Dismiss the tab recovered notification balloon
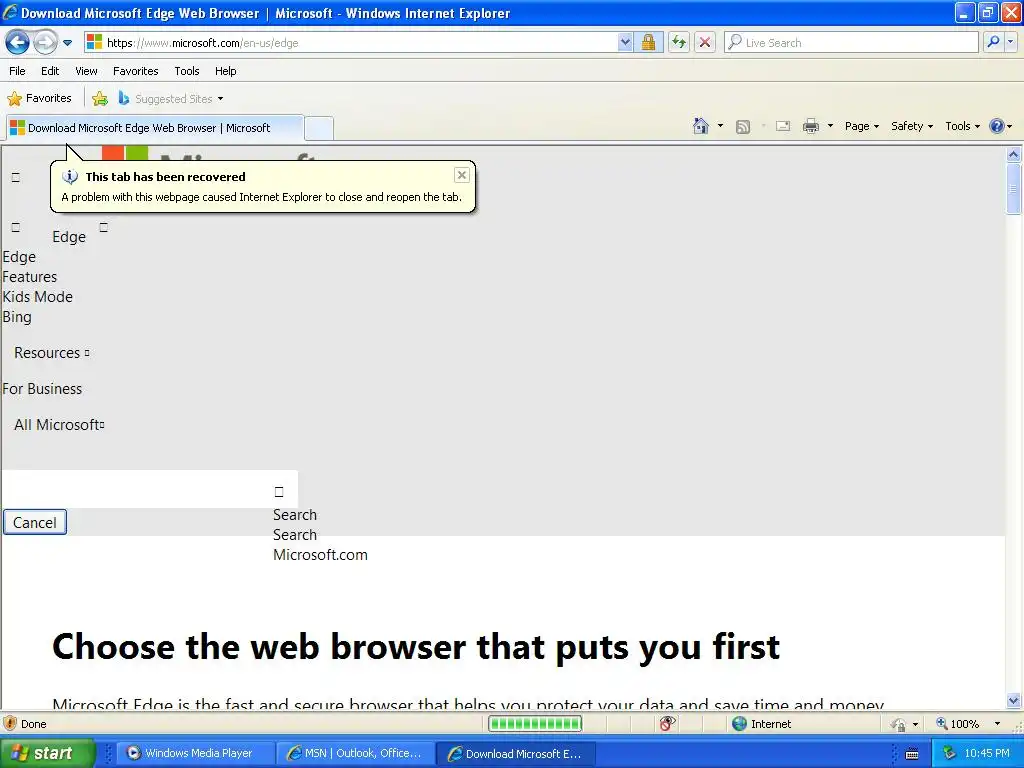This screenshot has width=1024, height=768. tap(462, 175)
